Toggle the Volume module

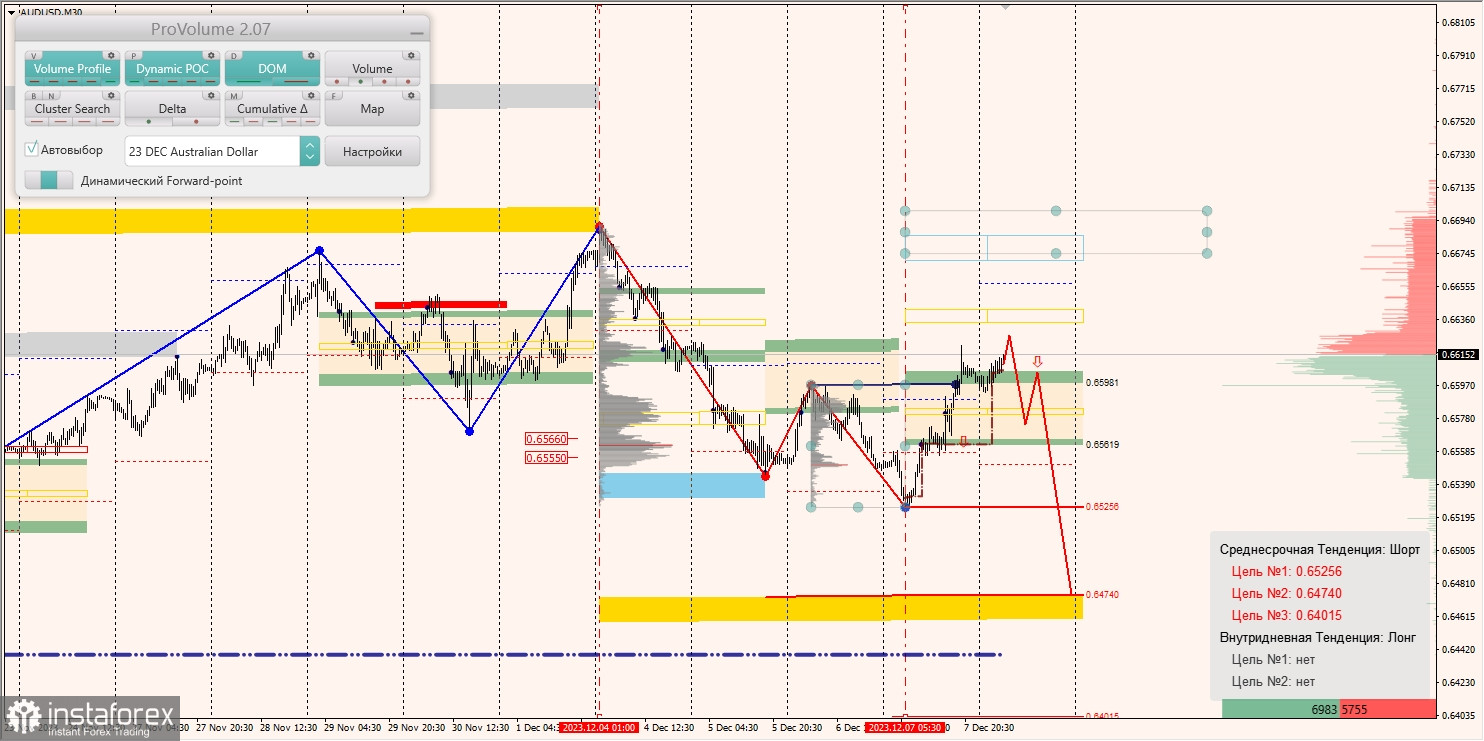tap(372, 69)
